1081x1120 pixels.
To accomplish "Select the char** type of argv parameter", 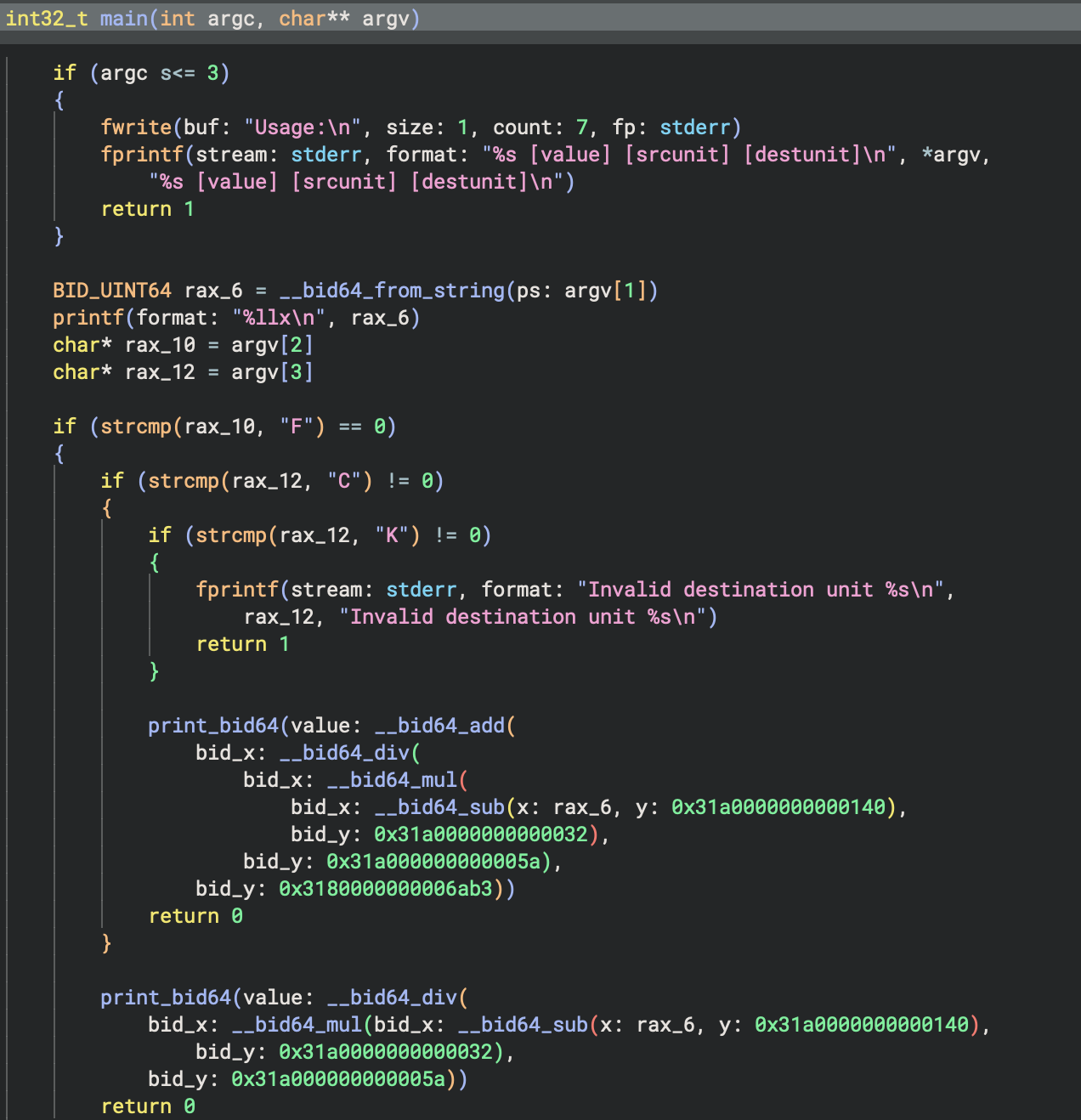I will click(x=314, y=19).
